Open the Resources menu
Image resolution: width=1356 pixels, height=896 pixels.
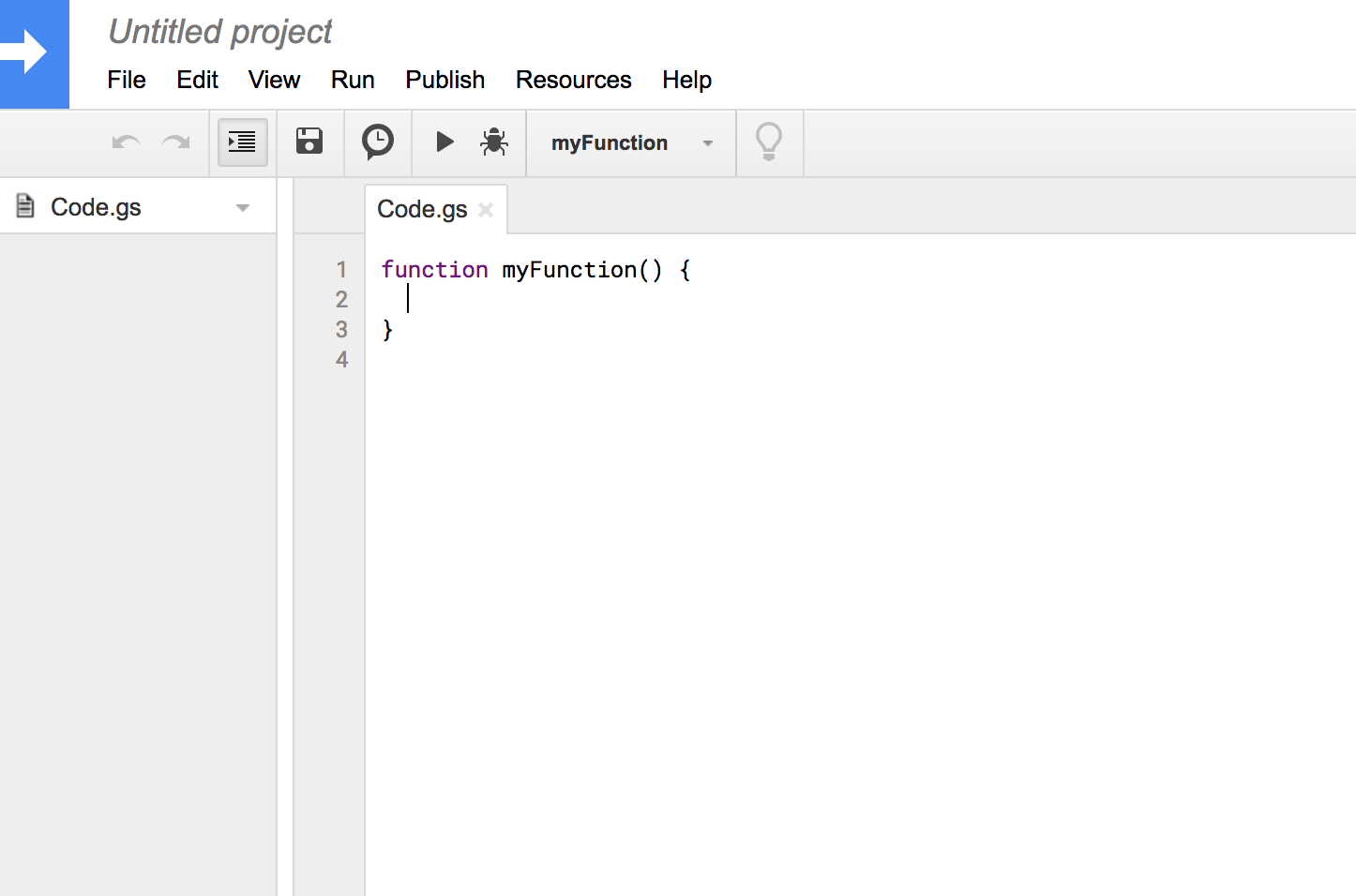point(573,80)
